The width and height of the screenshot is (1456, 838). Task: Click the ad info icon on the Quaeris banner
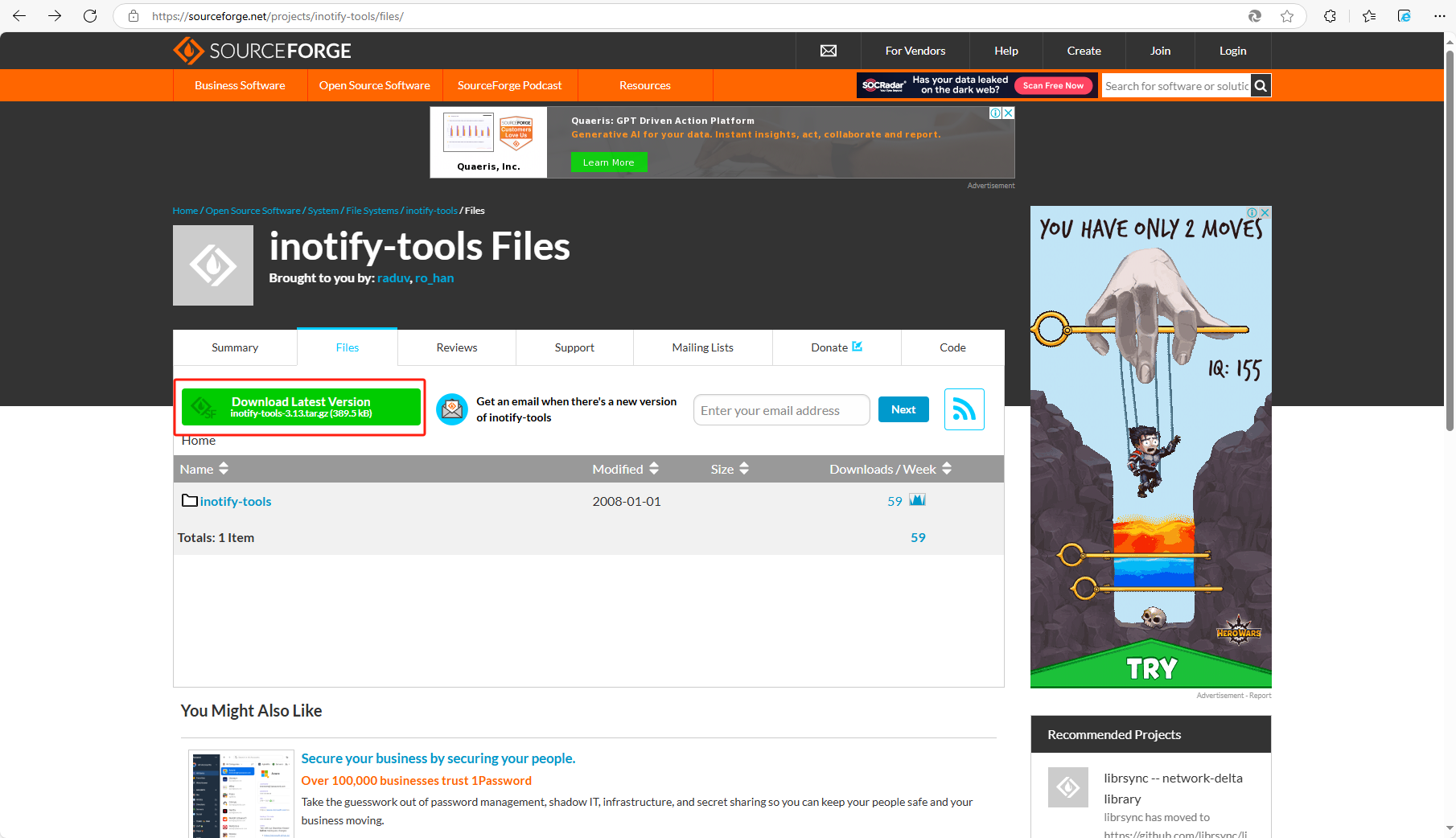(x=996, y=113)
